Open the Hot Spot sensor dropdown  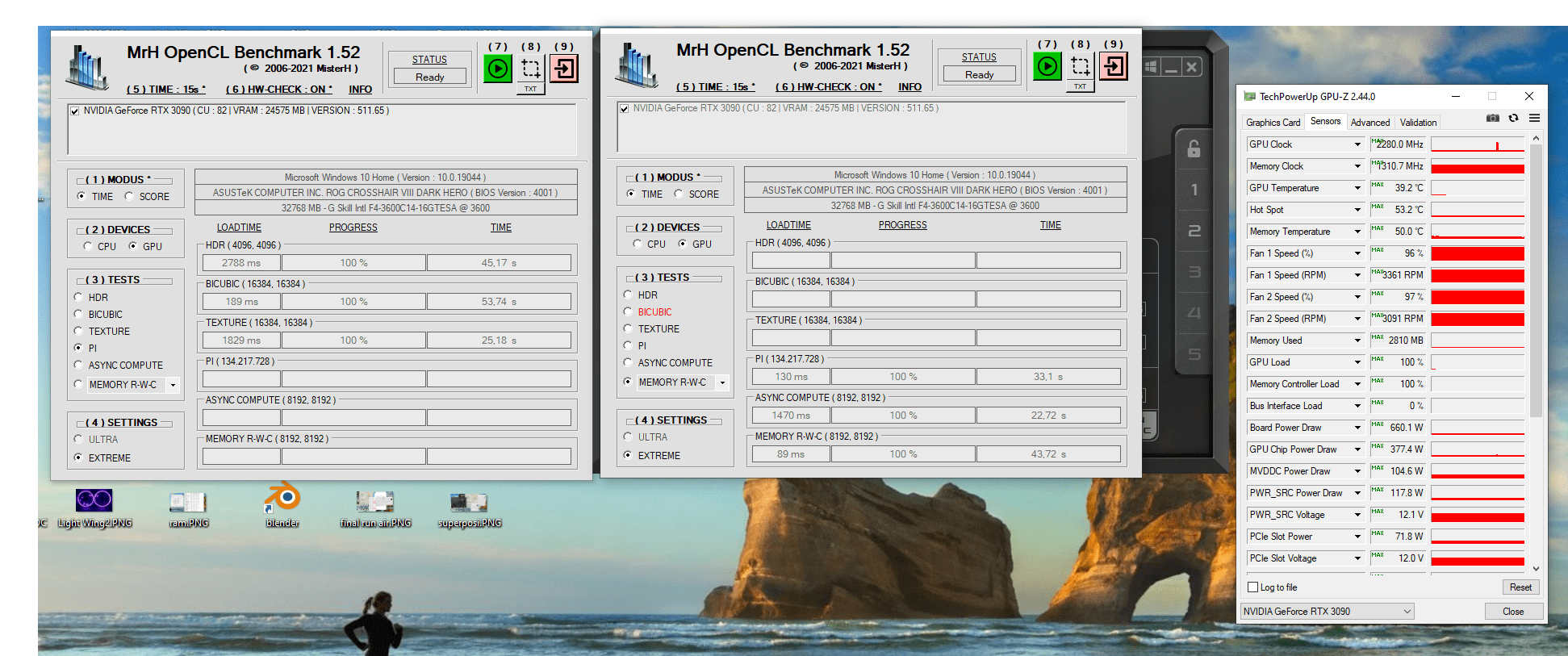1357,210
